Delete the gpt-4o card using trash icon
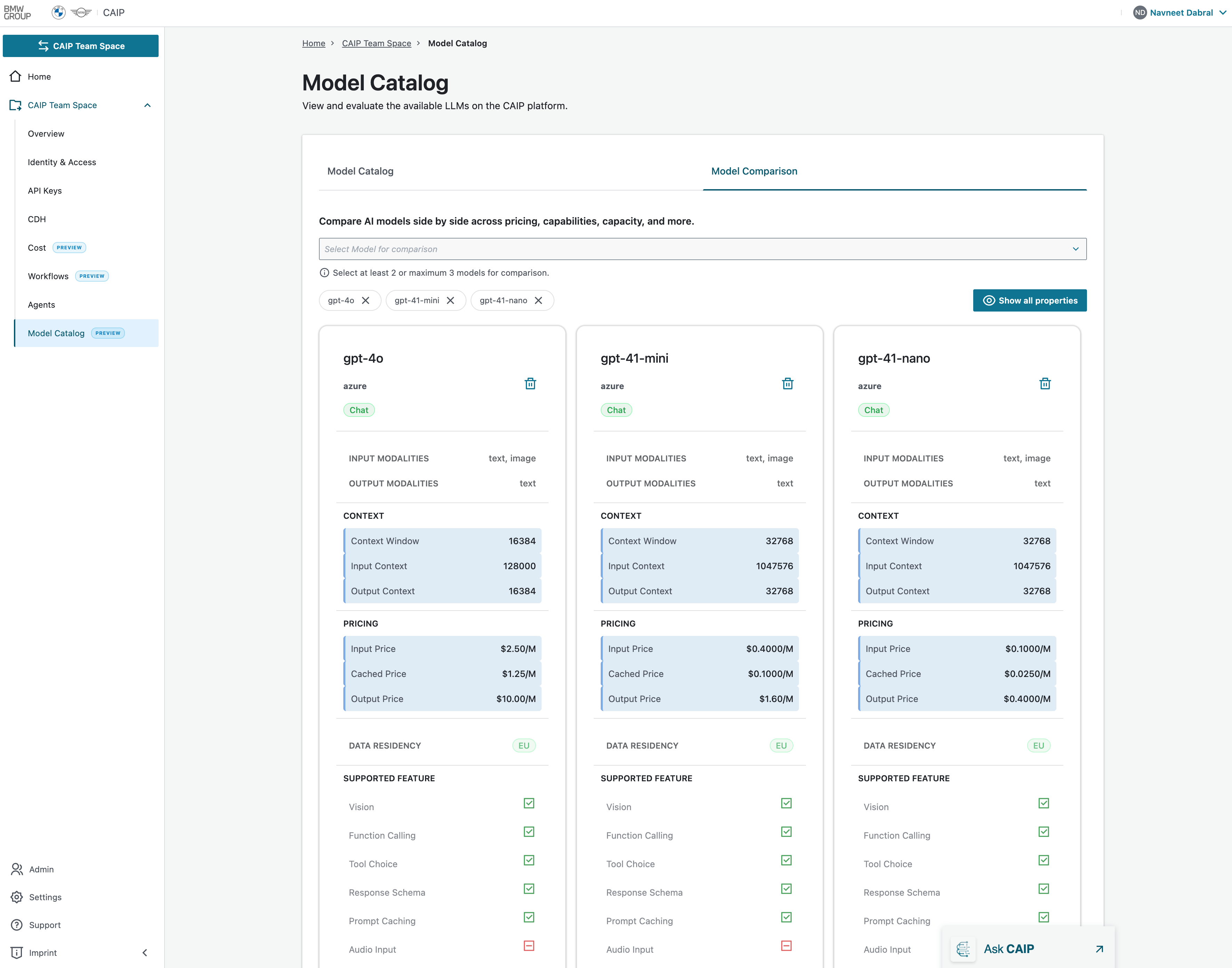 tap(530, 384)
